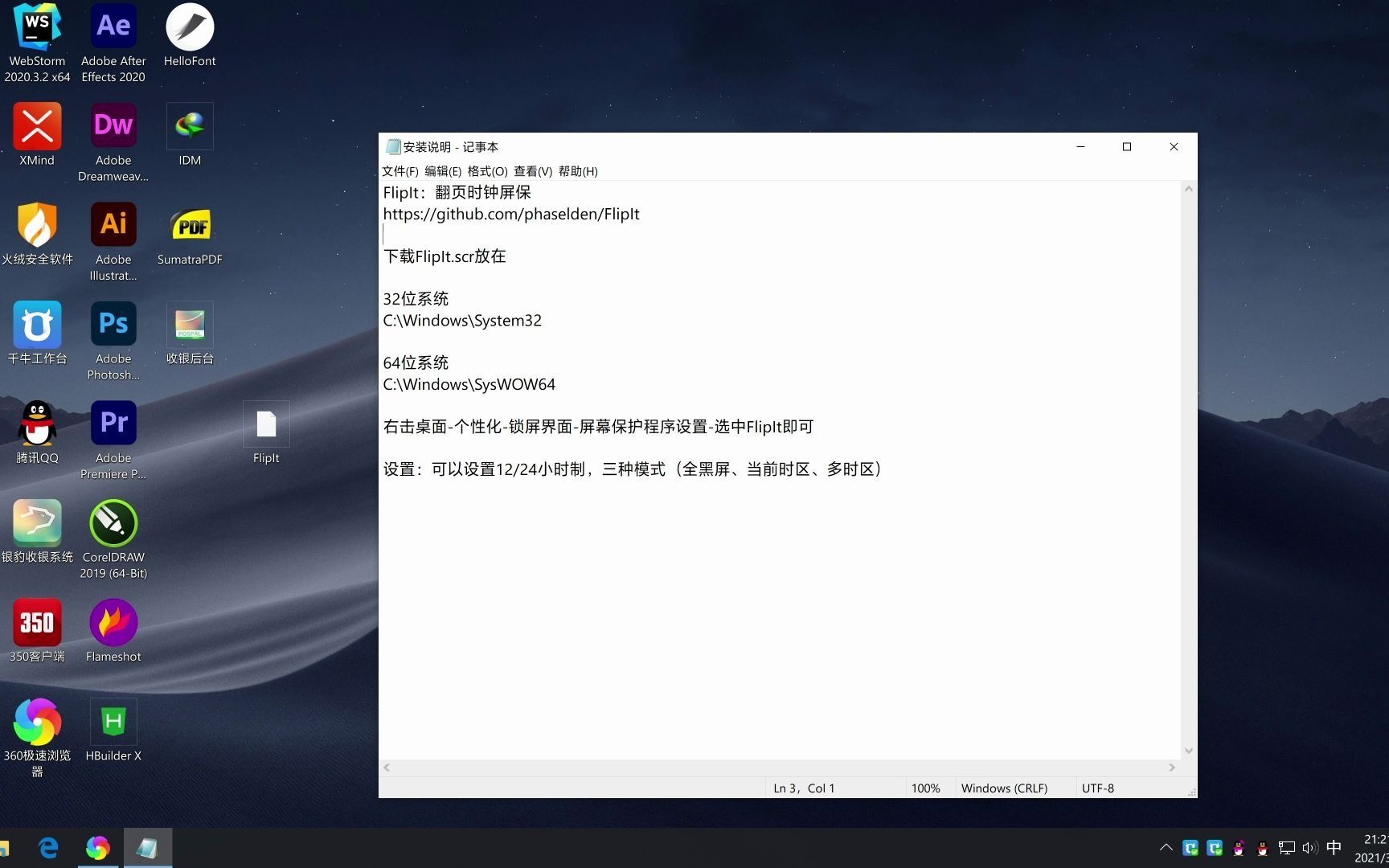Image resolution: width=1389 pixels, height=868 pixels.
Task: Click the '64位系统' line
Action: coord(416,363)
